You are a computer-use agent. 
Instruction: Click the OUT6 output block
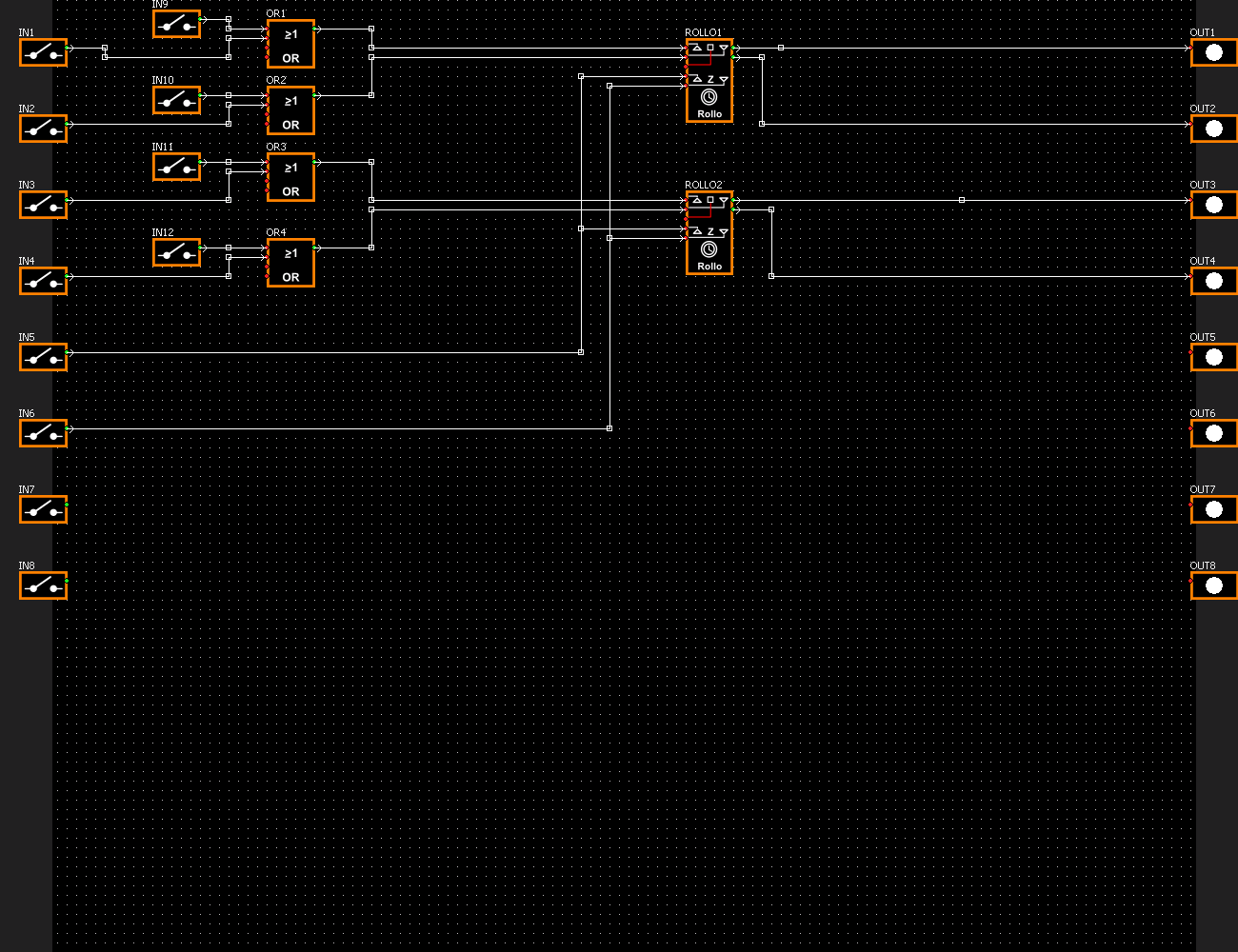pyautogui.click(x=1213, y=433)
